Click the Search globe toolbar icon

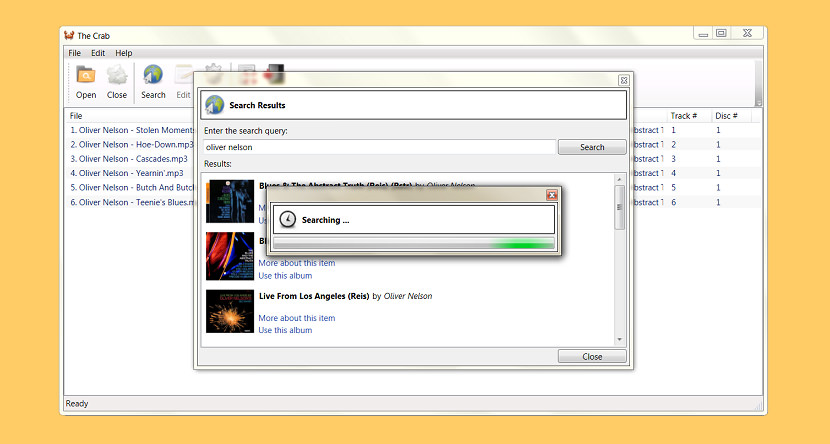click(153, 75)
